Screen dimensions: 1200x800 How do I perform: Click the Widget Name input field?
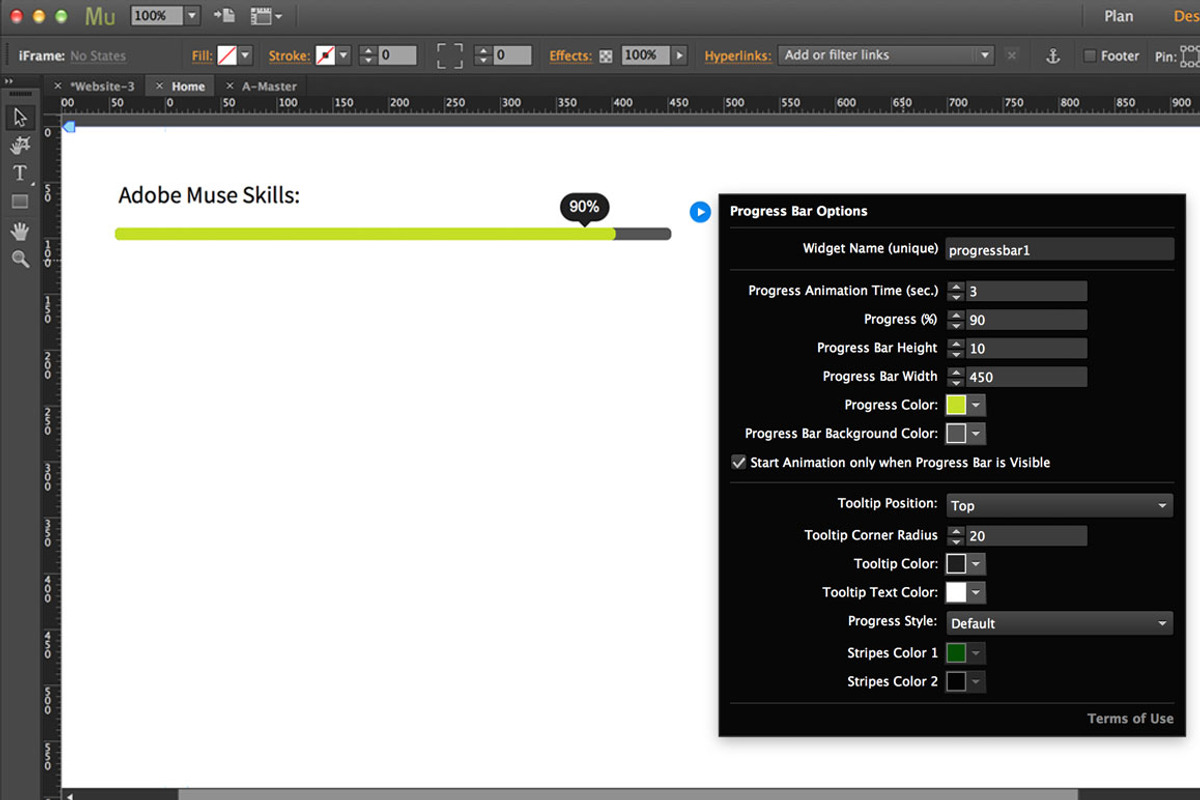(1059, 250)
